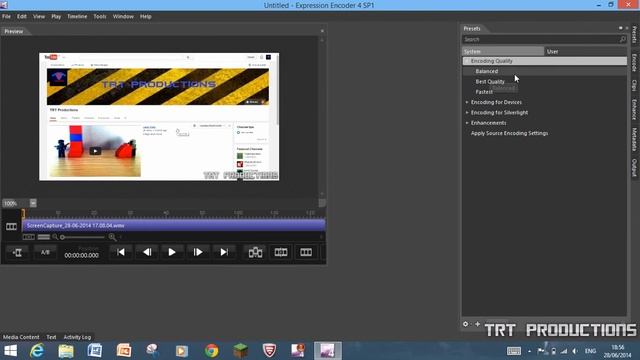This screenshot has width=640, height=360.
Task: Jump to previous marker or start
Action: pyautogui.click(x=121, y=252)
